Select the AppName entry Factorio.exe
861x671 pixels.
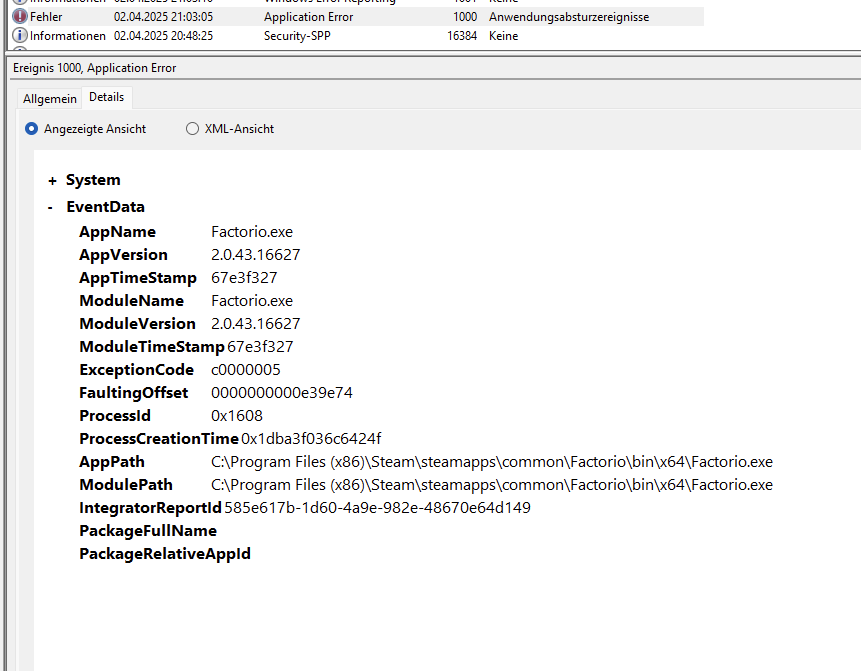click(x=252, y=232)
